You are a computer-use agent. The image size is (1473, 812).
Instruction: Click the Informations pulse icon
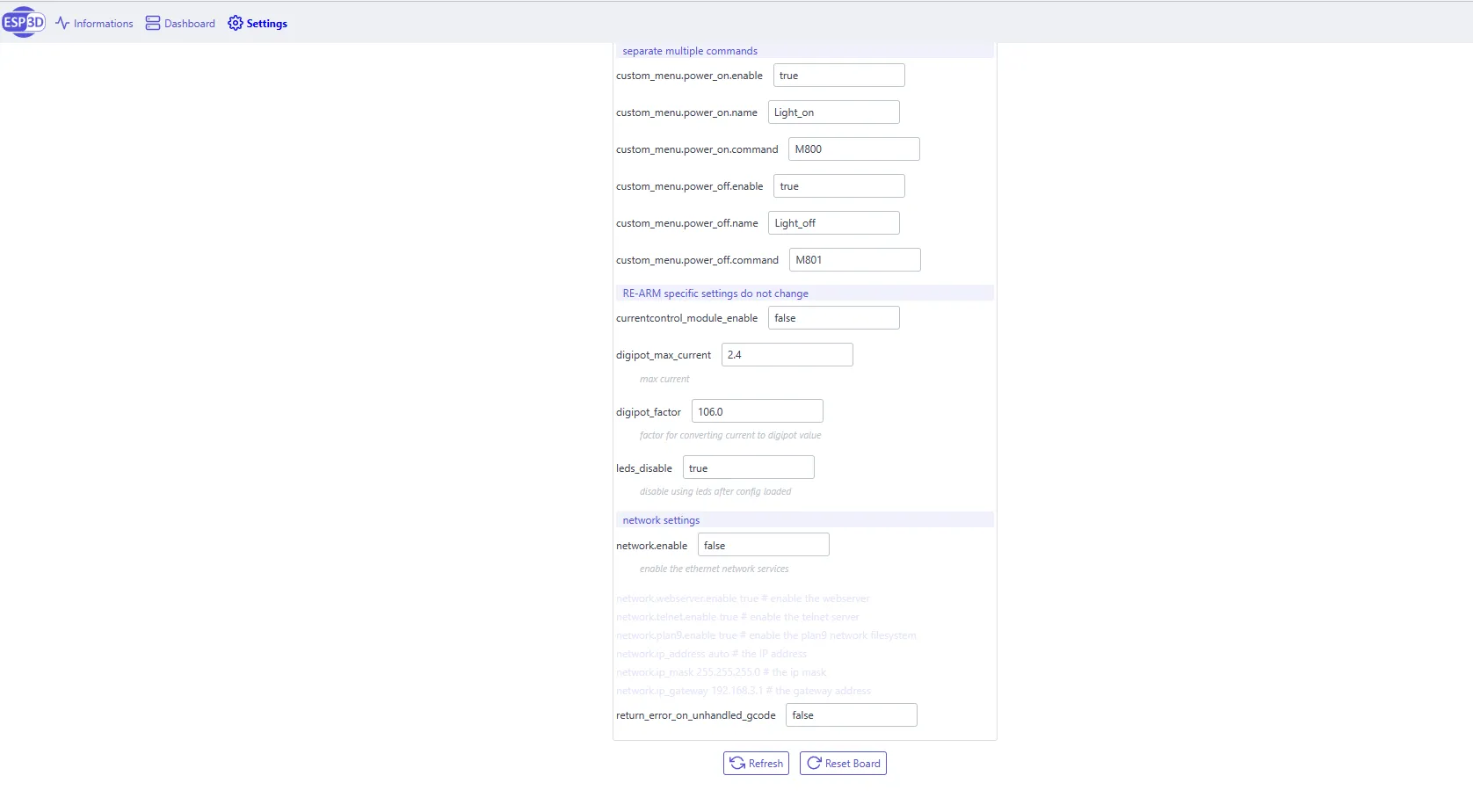[x=62, y=23]
